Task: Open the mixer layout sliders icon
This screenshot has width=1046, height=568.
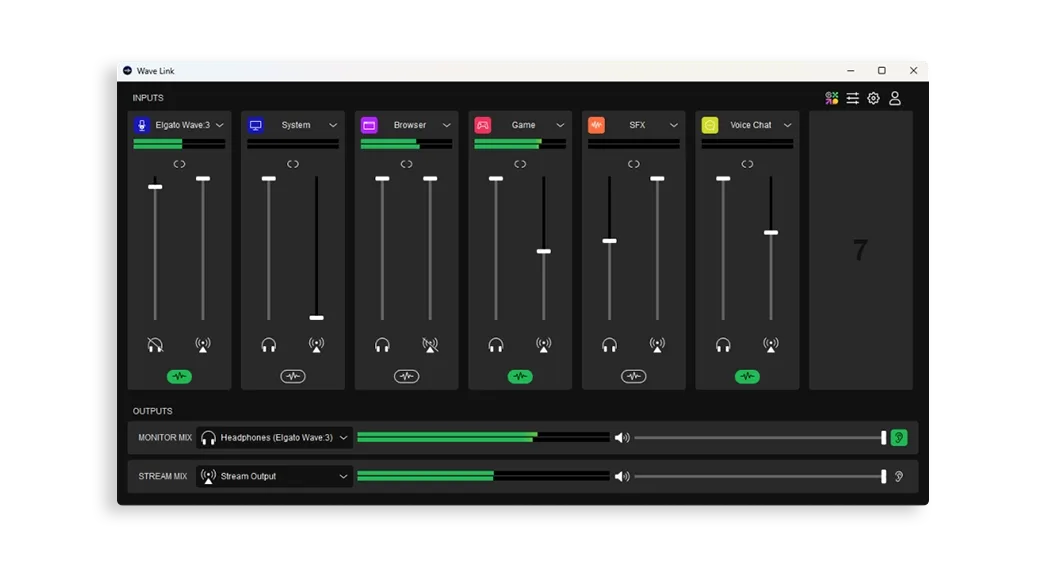Action: click(x=853, y=98)
